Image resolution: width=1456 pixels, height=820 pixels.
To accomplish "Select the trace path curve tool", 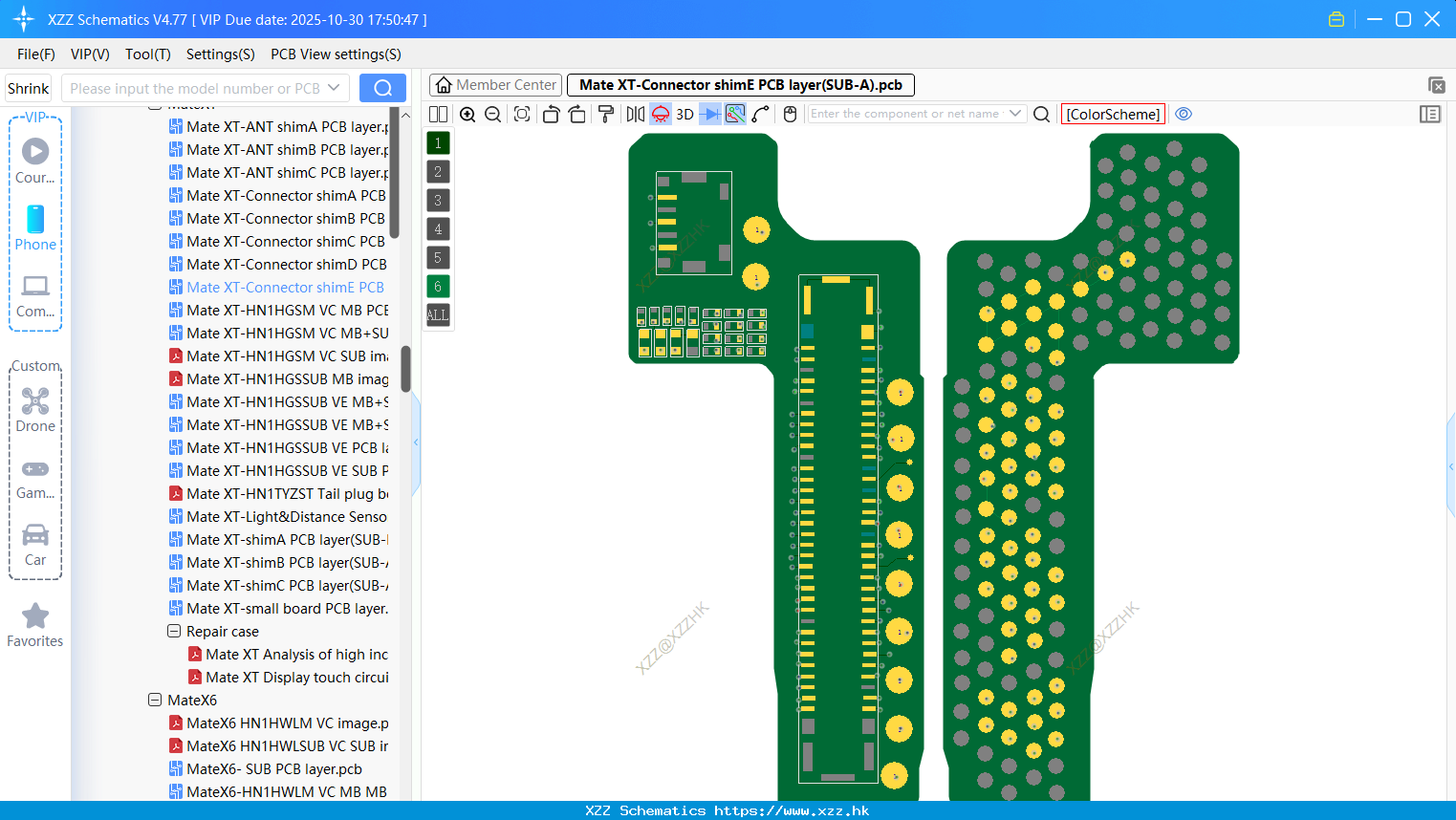I will coord(760,114).
